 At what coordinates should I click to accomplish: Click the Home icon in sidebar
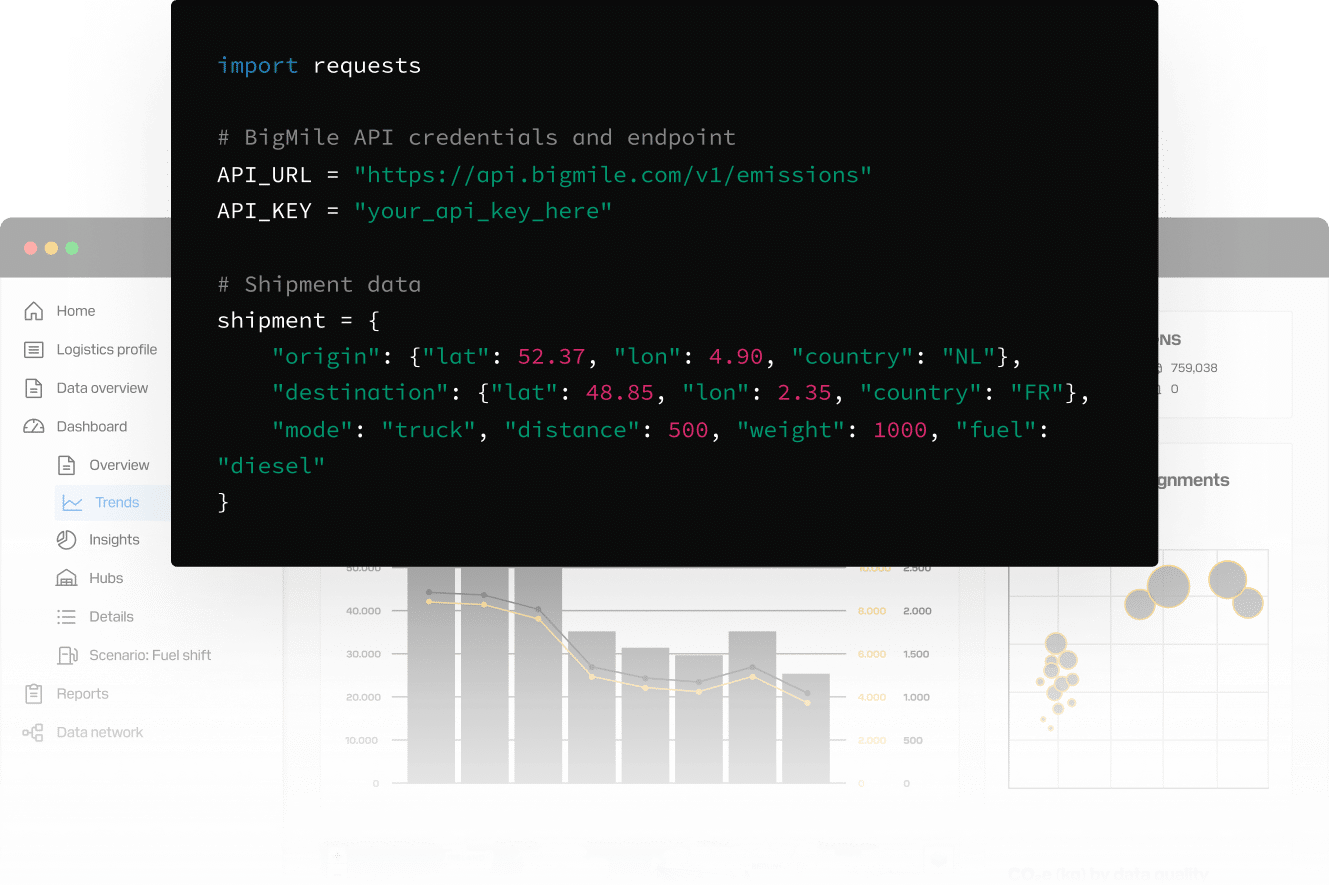click(x=34, y=311)
